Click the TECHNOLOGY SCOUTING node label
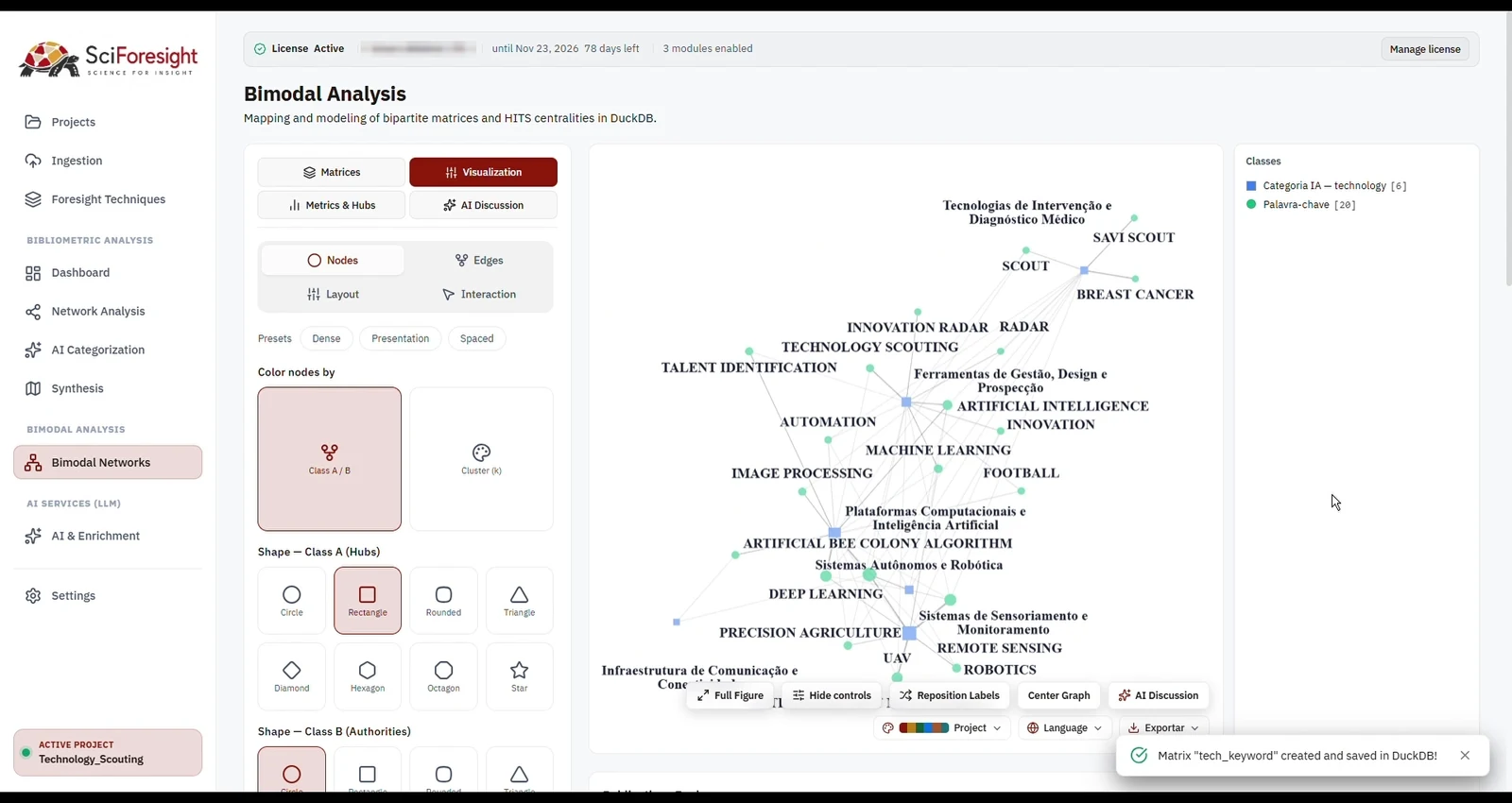1512x803 pixels. (x=869, y=348)
